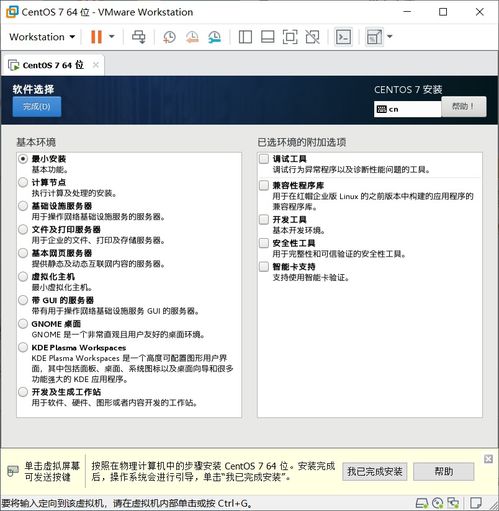Enable 调试工具 add-on checkbox
Screen dimensions: 499x511
coord(264,159)
